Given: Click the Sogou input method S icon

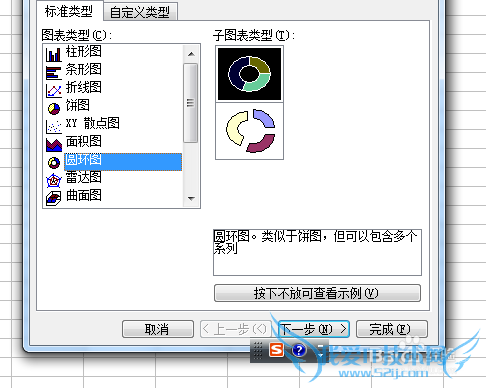Looking at the screenshot, I should coord(276,350).
